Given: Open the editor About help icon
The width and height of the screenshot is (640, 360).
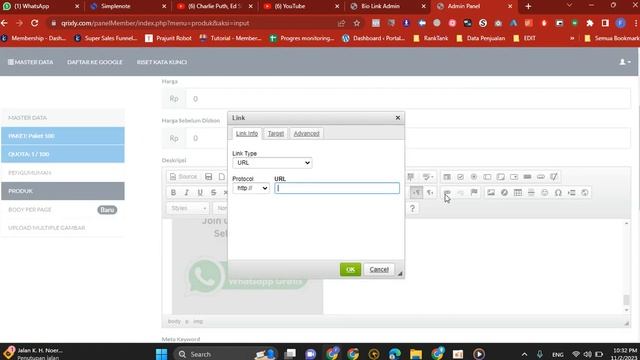Looking at the screenshot, I should [x=412, y=209].
